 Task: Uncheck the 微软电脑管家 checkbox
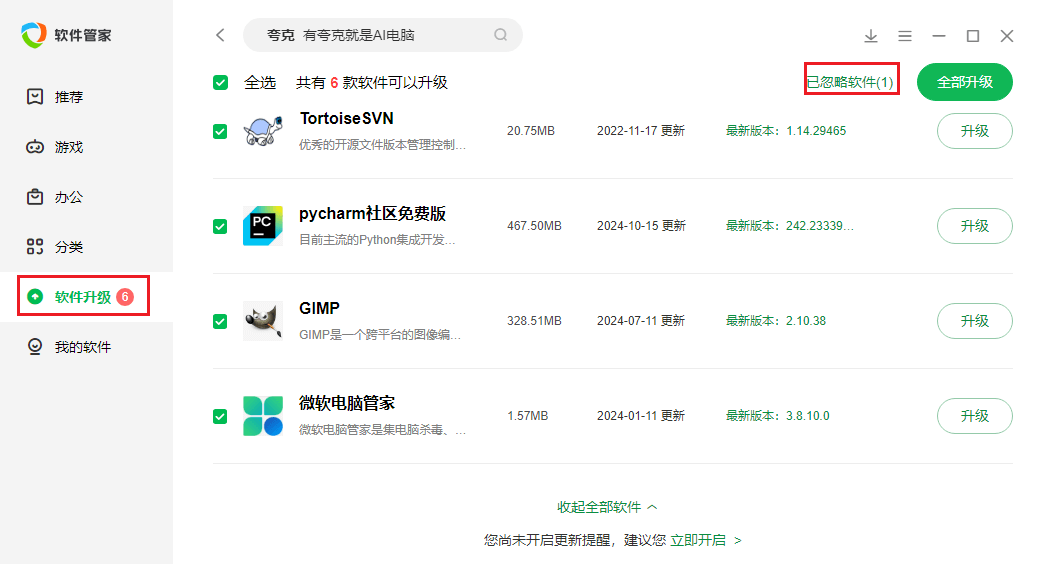coord(220,417)
